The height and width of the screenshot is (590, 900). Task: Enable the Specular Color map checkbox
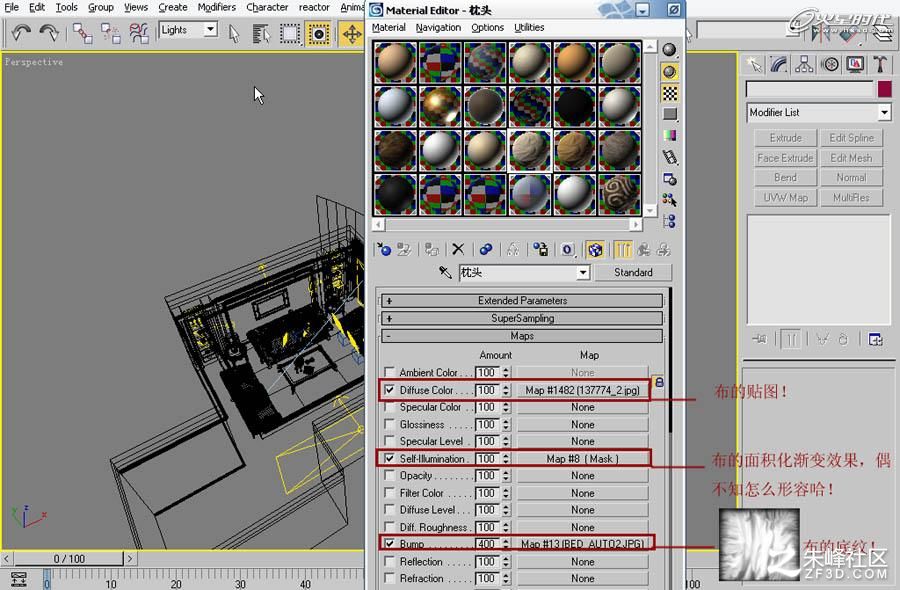tap(390, 407)
